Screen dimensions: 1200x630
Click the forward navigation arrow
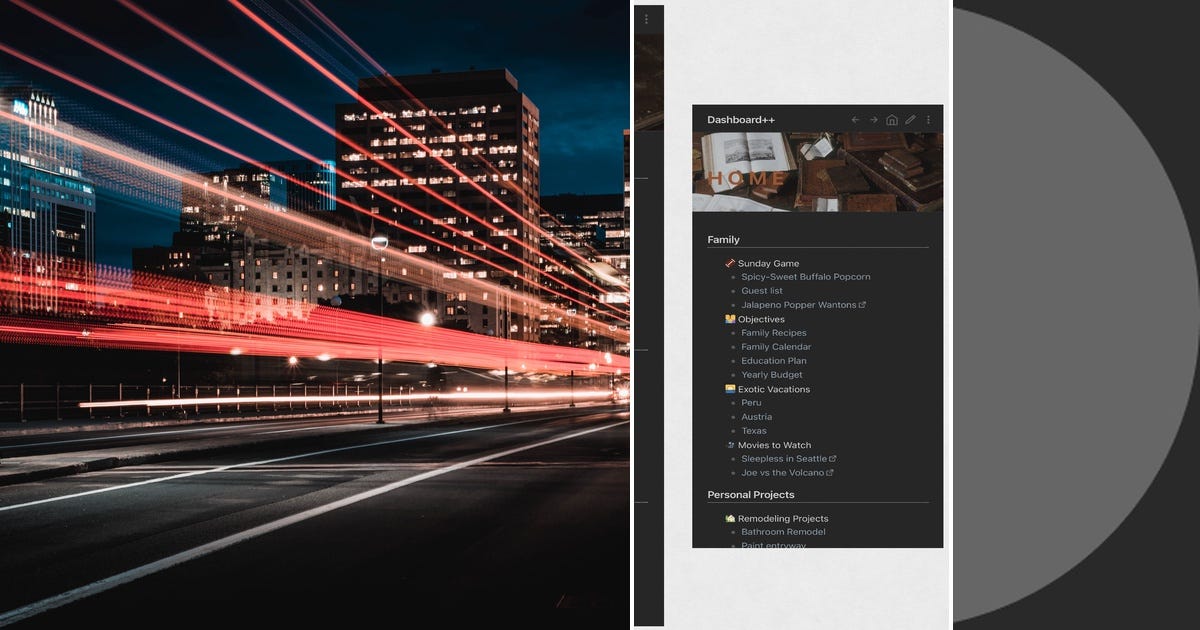pos(874,119)
